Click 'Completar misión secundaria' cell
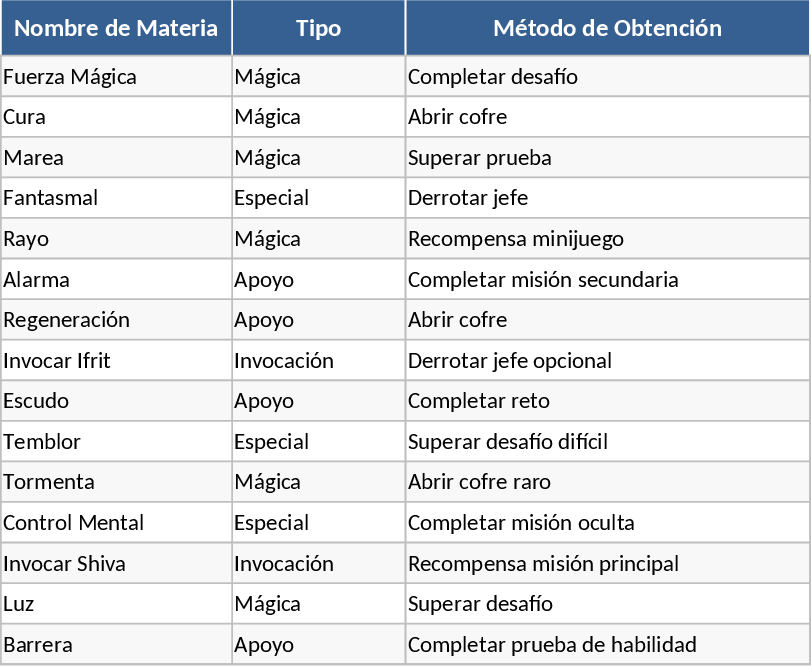811x666 pixels. click(x=543, y=280)
